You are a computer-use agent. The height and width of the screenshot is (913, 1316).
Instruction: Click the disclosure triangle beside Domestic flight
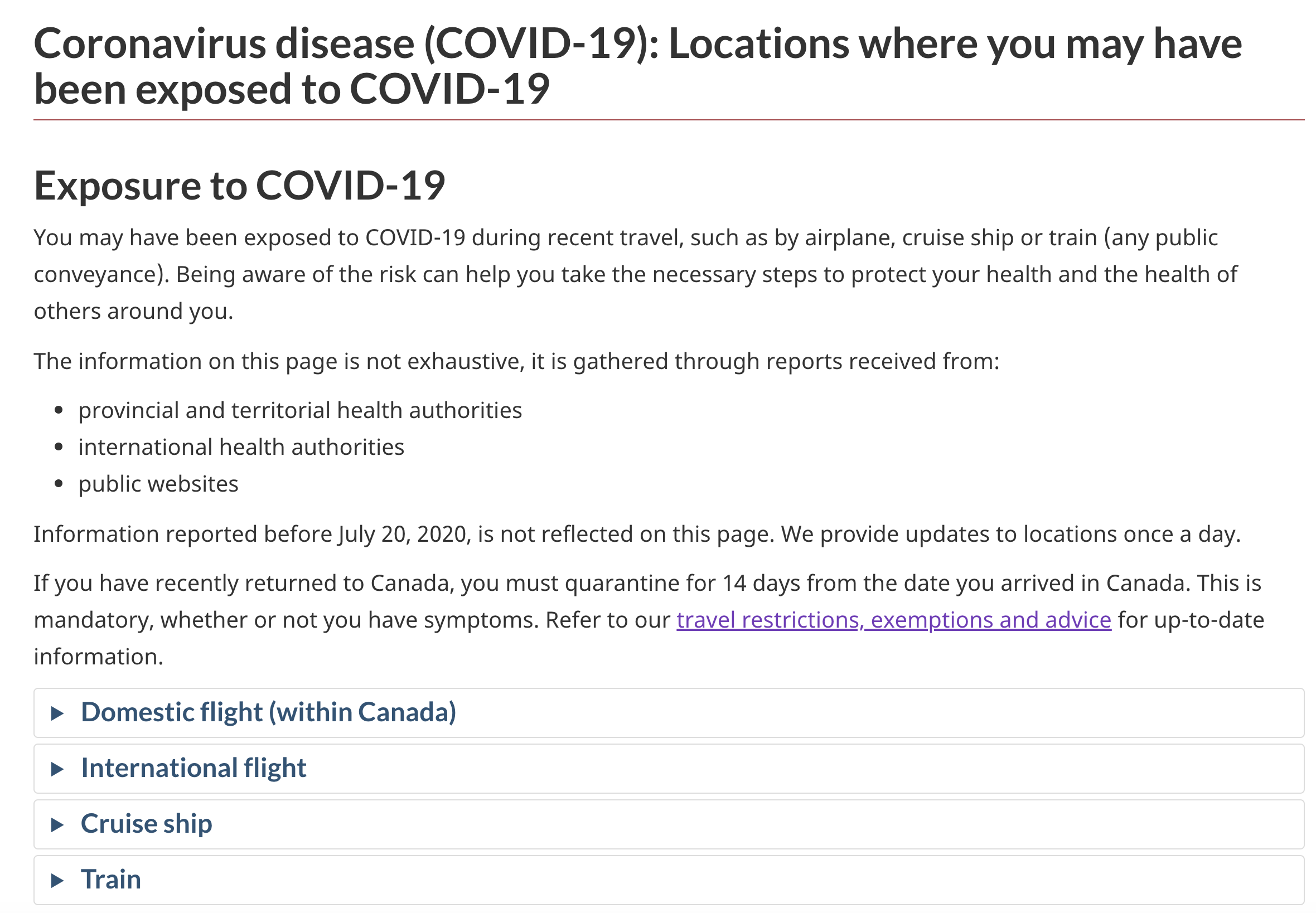pos(57,713)
